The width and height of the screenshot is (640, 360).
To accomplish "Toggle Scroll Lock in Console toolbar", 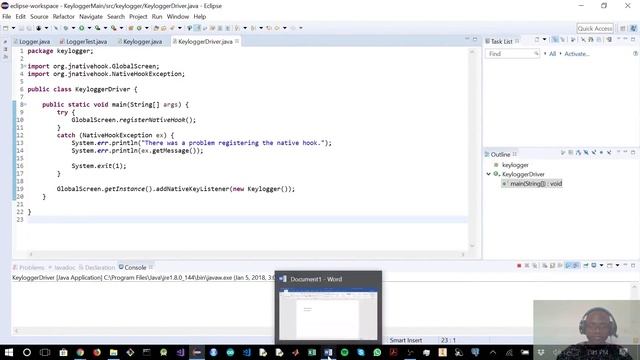I will click(553, 266).
